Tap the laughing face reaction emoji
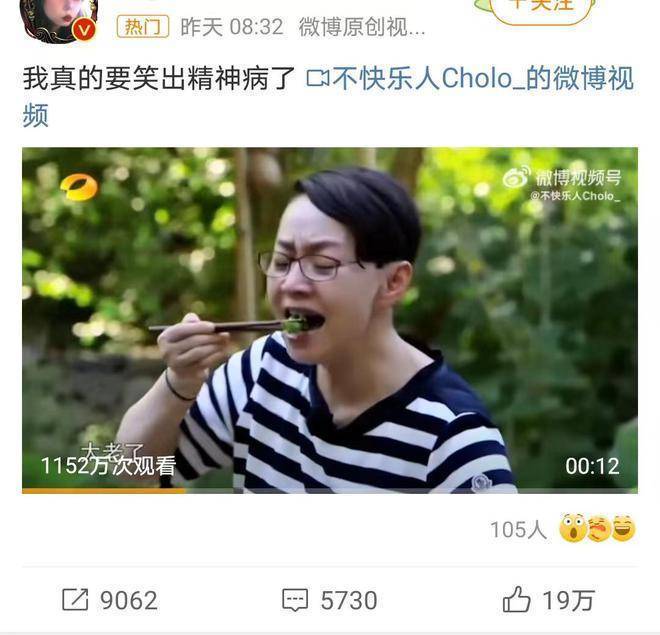The width and height of the screenshot is (660, 635). pos(623,528)
